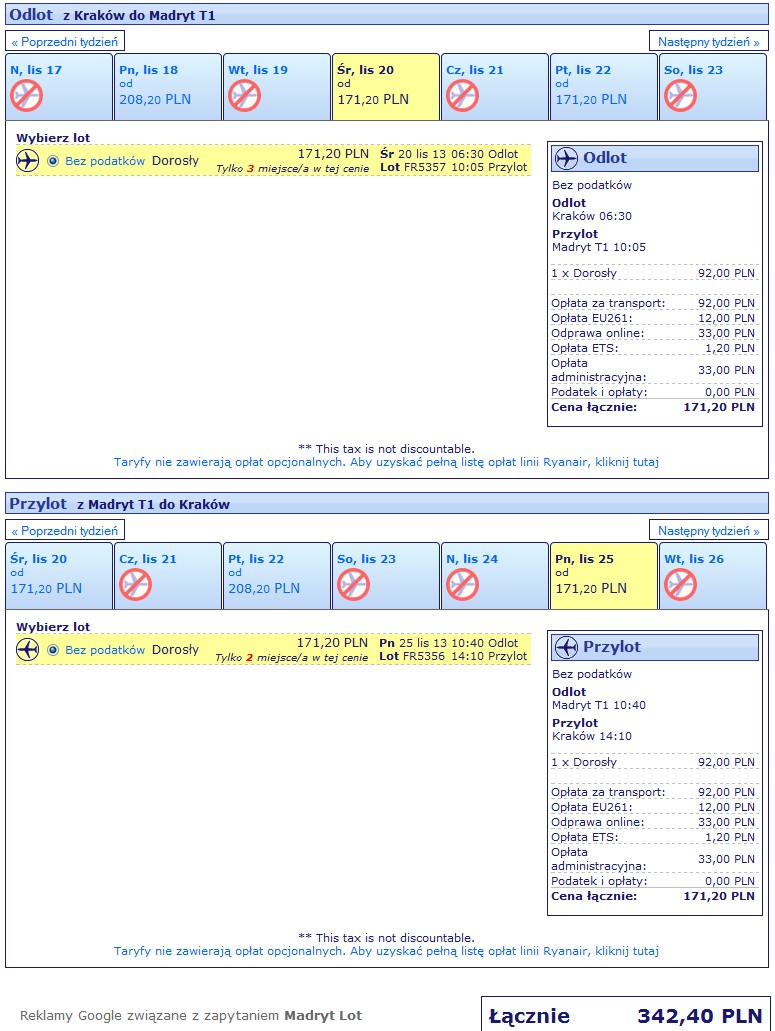Select Pn, lis 18 departure date tab
This screenshot has height=1031, width=775.
168,87
